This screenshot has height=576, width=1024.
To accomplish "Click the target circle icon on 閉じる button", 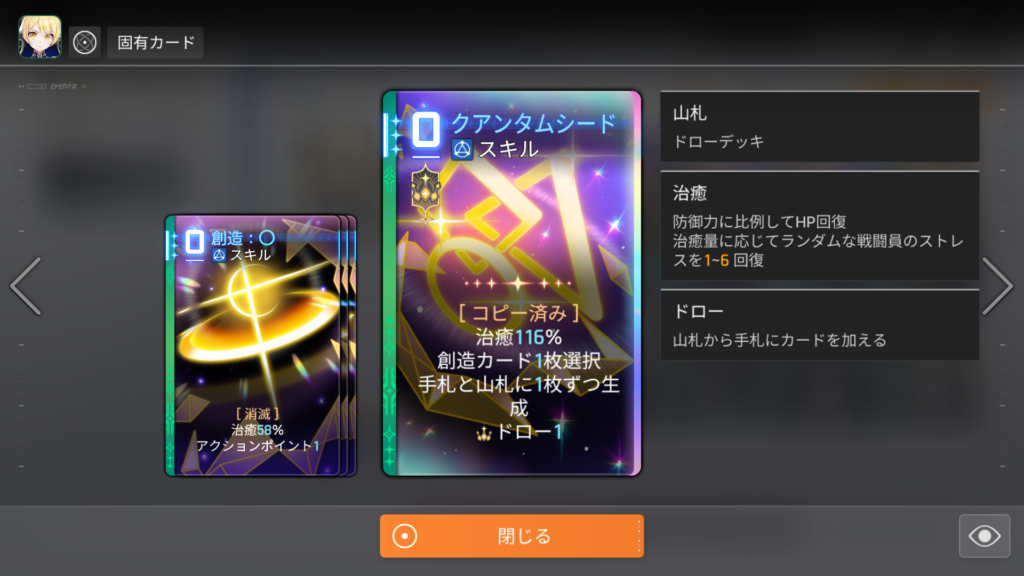I will pyautogui.click(x=405, y=536).
